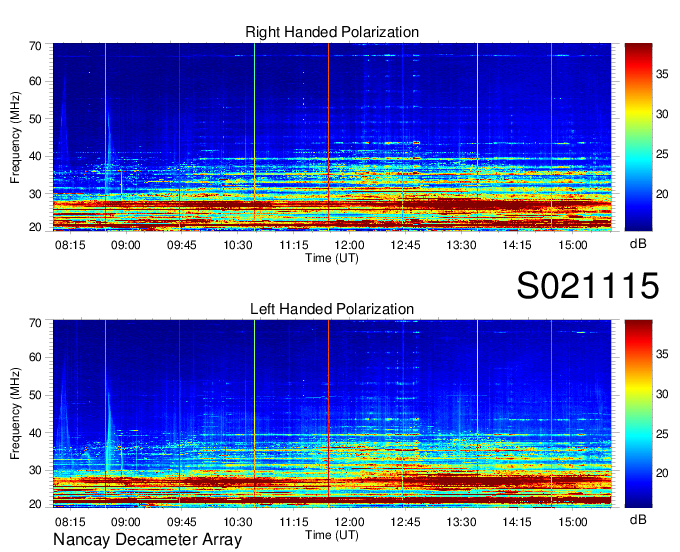Click "12:45" tick under Right Handed plot

[x=405, y=245]
